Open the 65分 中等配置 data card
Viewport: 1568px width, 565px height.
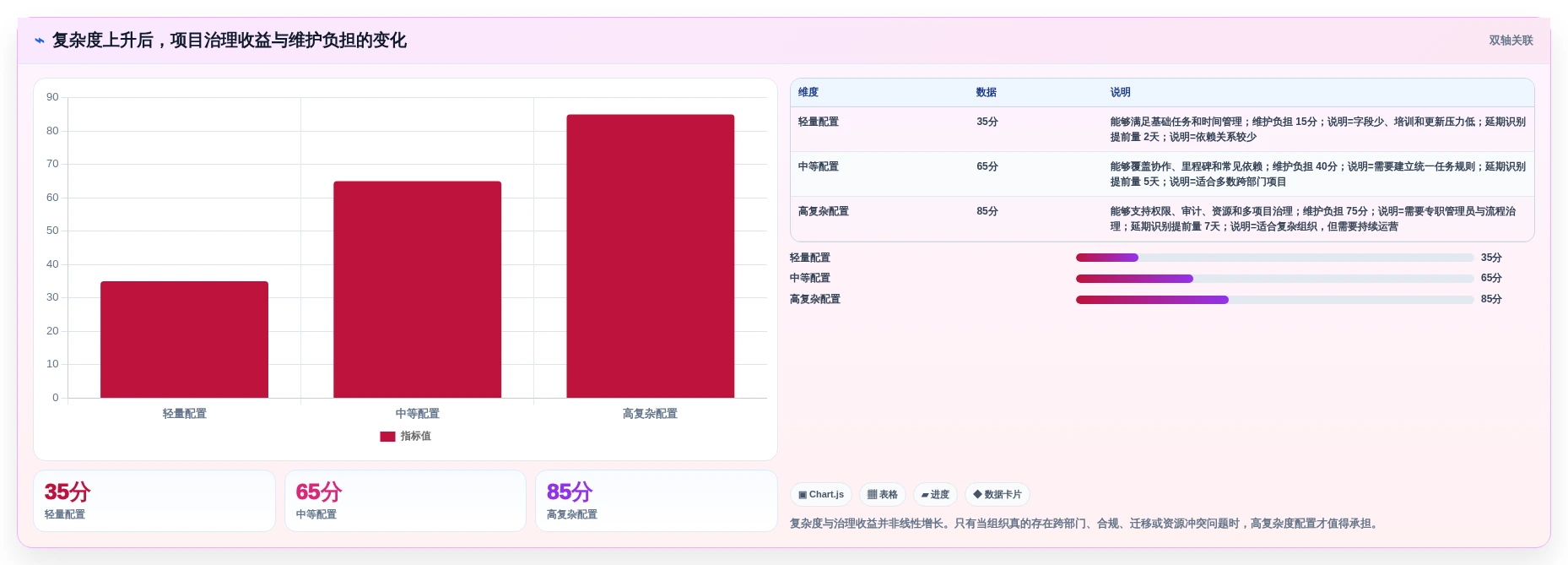[405, 501]
